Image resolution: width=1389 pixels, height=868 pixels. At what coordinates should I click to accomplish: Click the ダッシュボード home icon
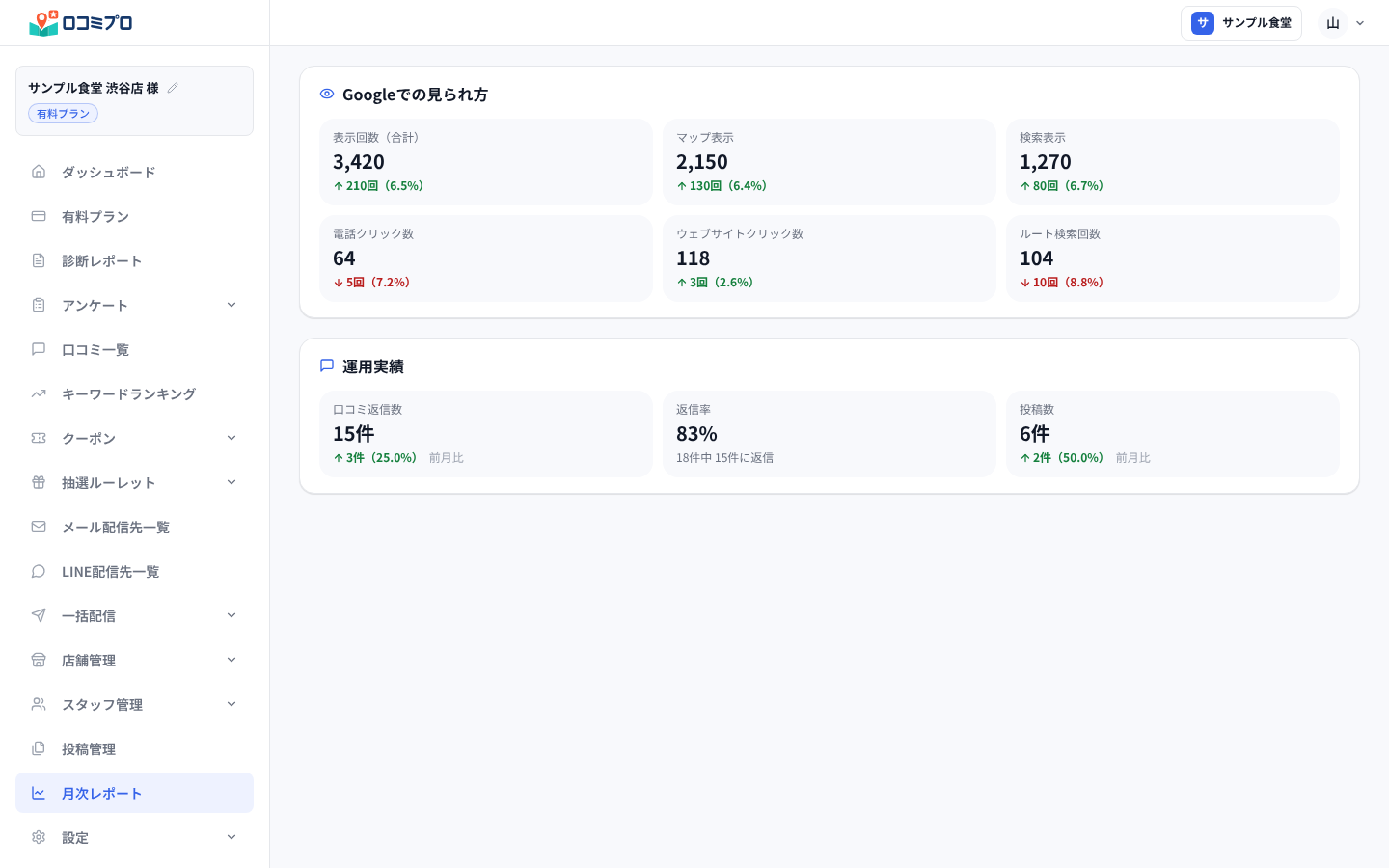[39, 172]
